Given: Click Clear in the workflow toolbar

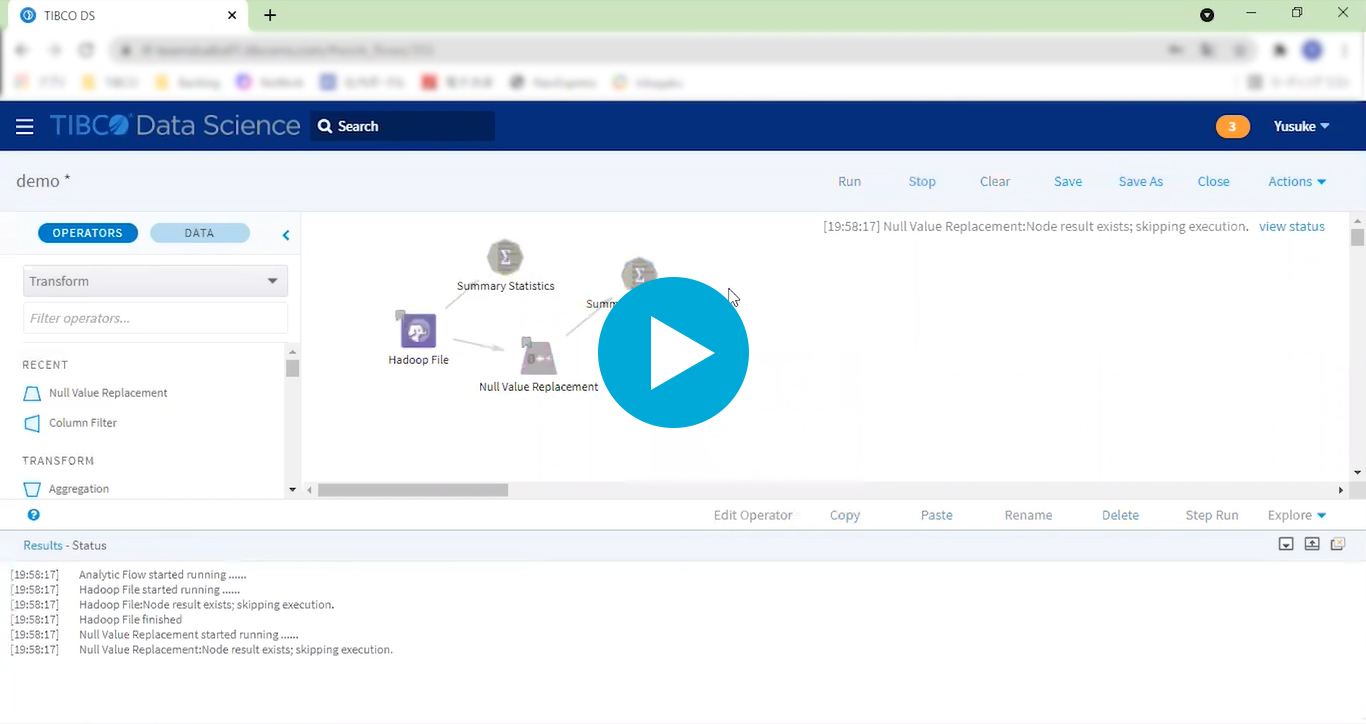Looking at the screenshot, I should [995, 181].
